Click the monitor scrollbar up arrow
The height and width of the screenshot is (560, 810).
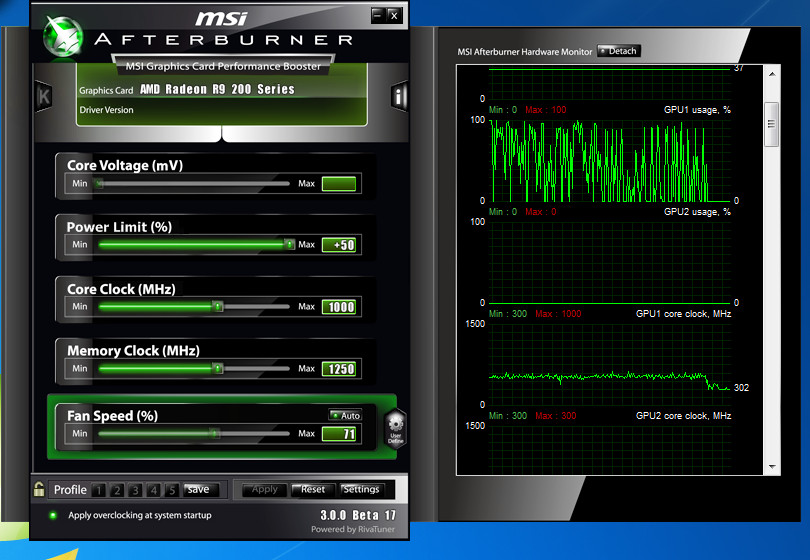(772, 74)
